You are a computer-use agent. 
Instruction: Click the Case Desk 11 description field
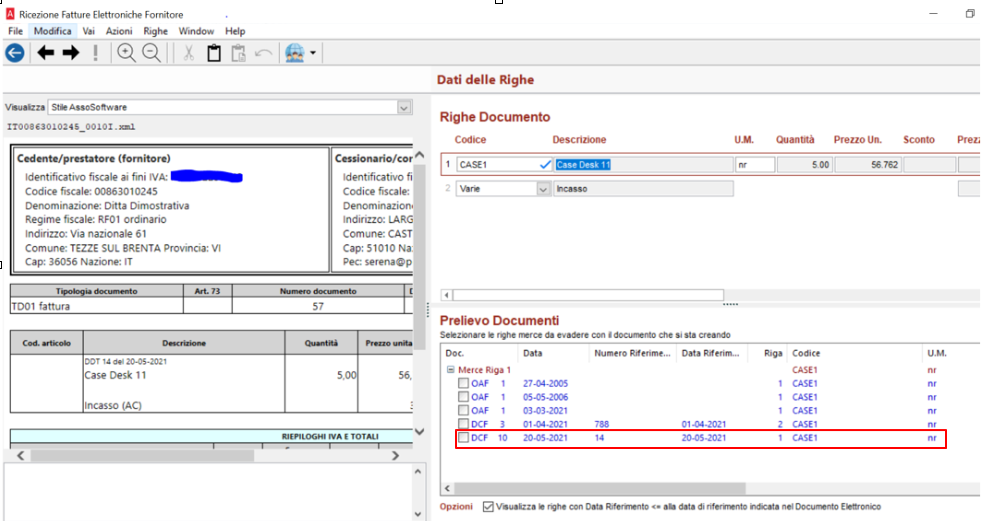coord(643,165)
